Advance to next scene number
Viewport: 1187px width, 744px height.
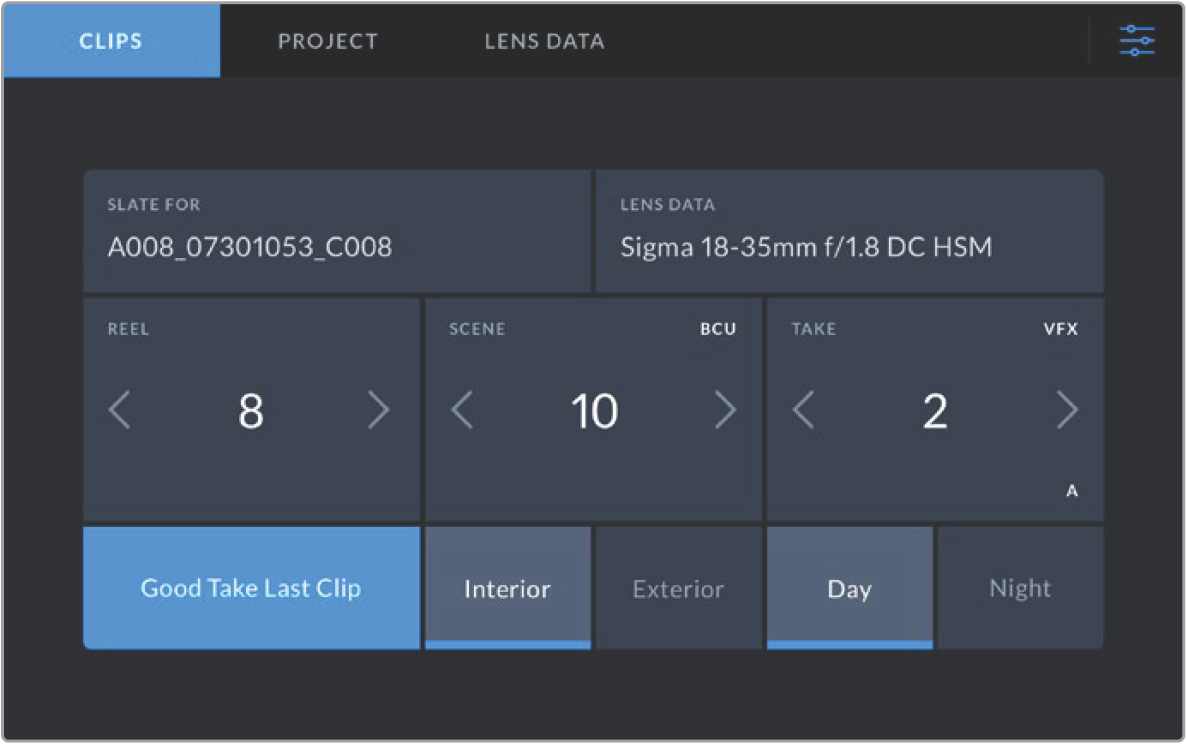click(725, 410)
